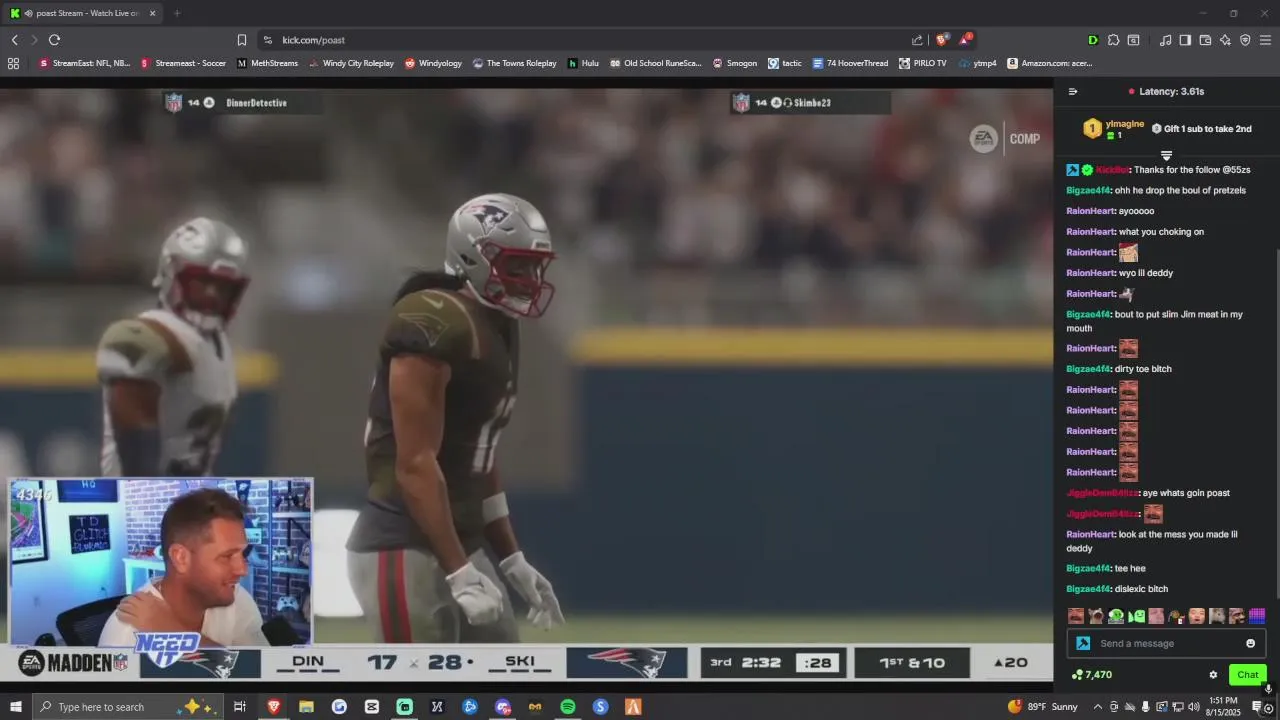This screenshot has height=720, width=1280.
Task: Select the first mustache face quick emote
Action: click(1076, 616)
